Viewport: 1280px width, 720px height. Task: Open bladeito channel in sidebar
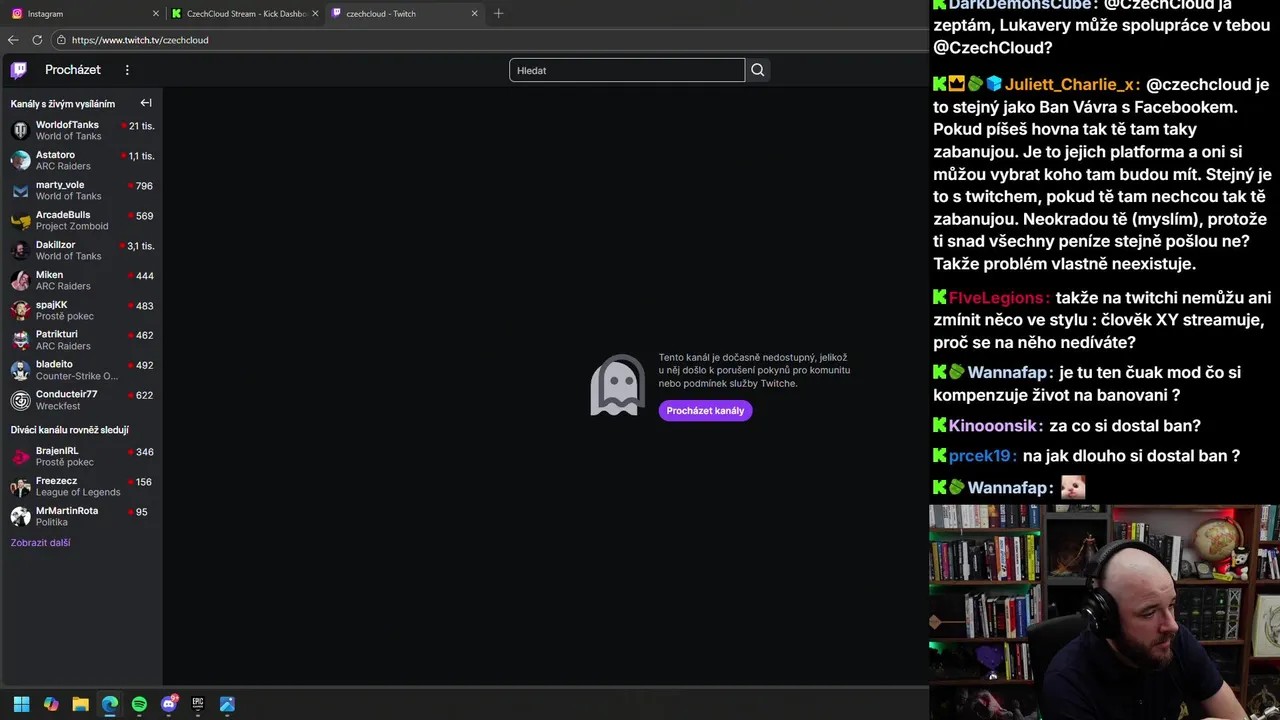pos(81,371)
